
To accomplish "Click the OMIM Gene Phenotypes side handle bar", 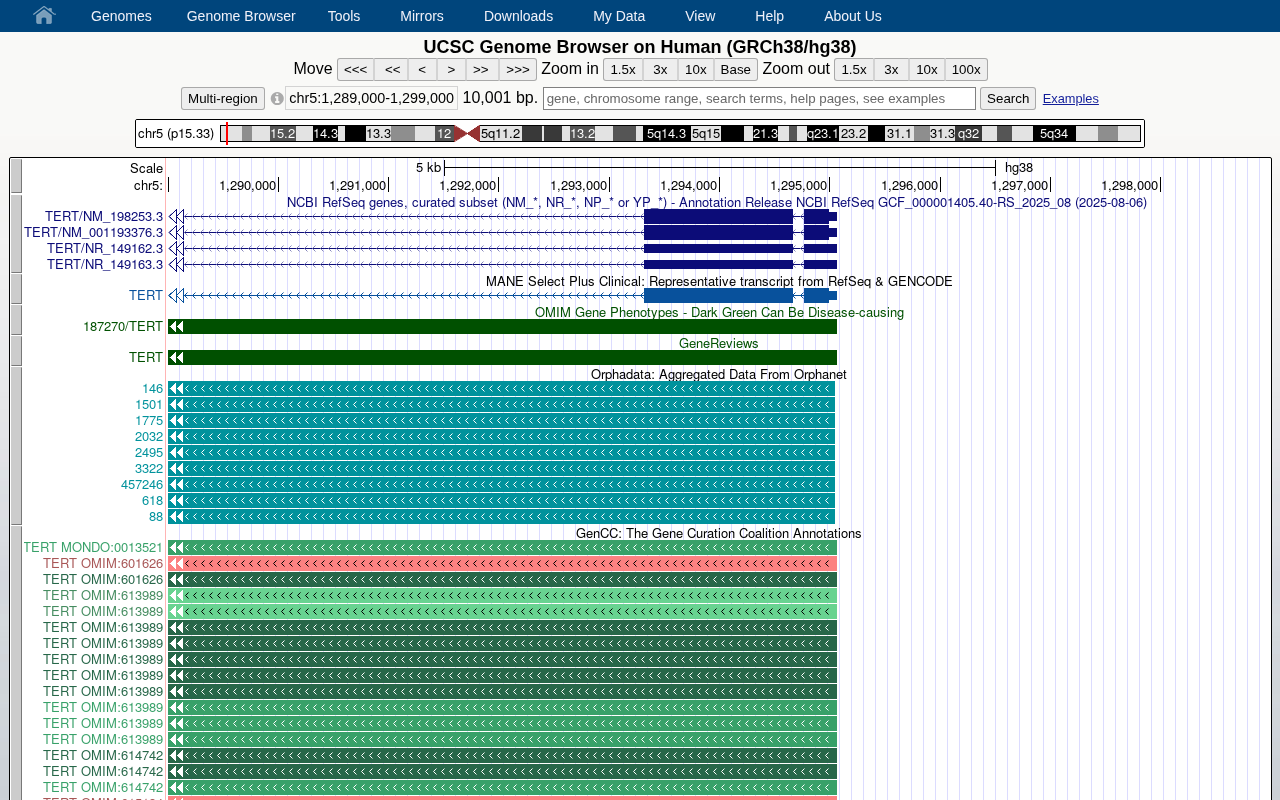I will 16,320.
